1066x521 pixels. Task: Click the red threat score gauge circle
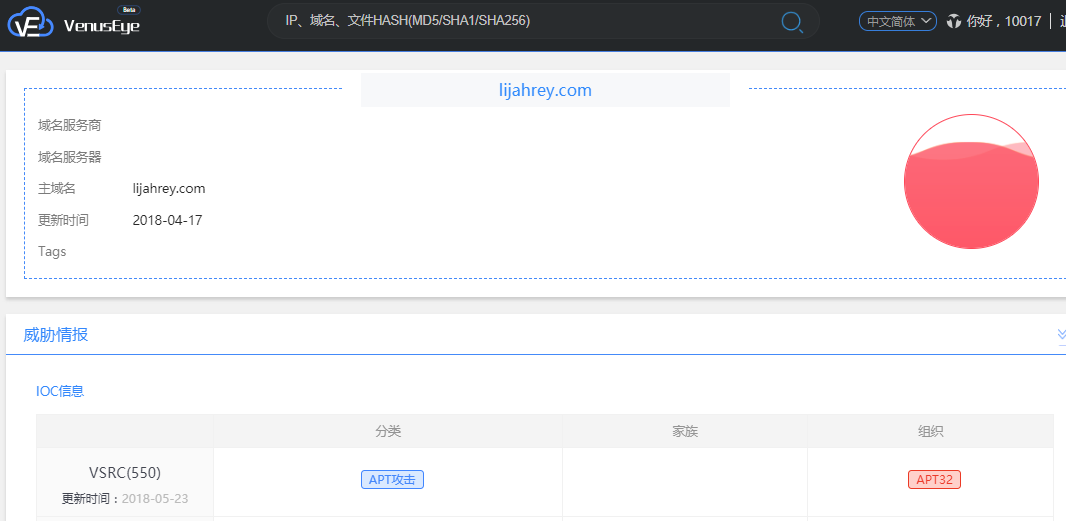(x=971, y=182)
